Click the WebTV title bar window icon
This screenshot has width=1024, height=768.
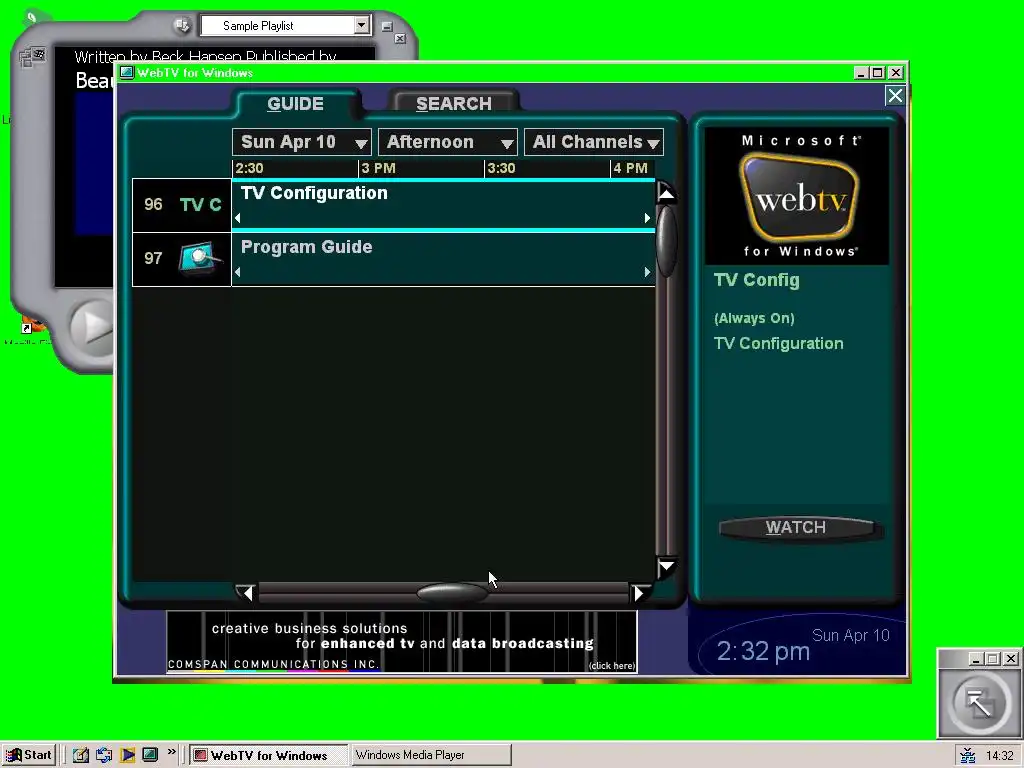pos(127,72)
